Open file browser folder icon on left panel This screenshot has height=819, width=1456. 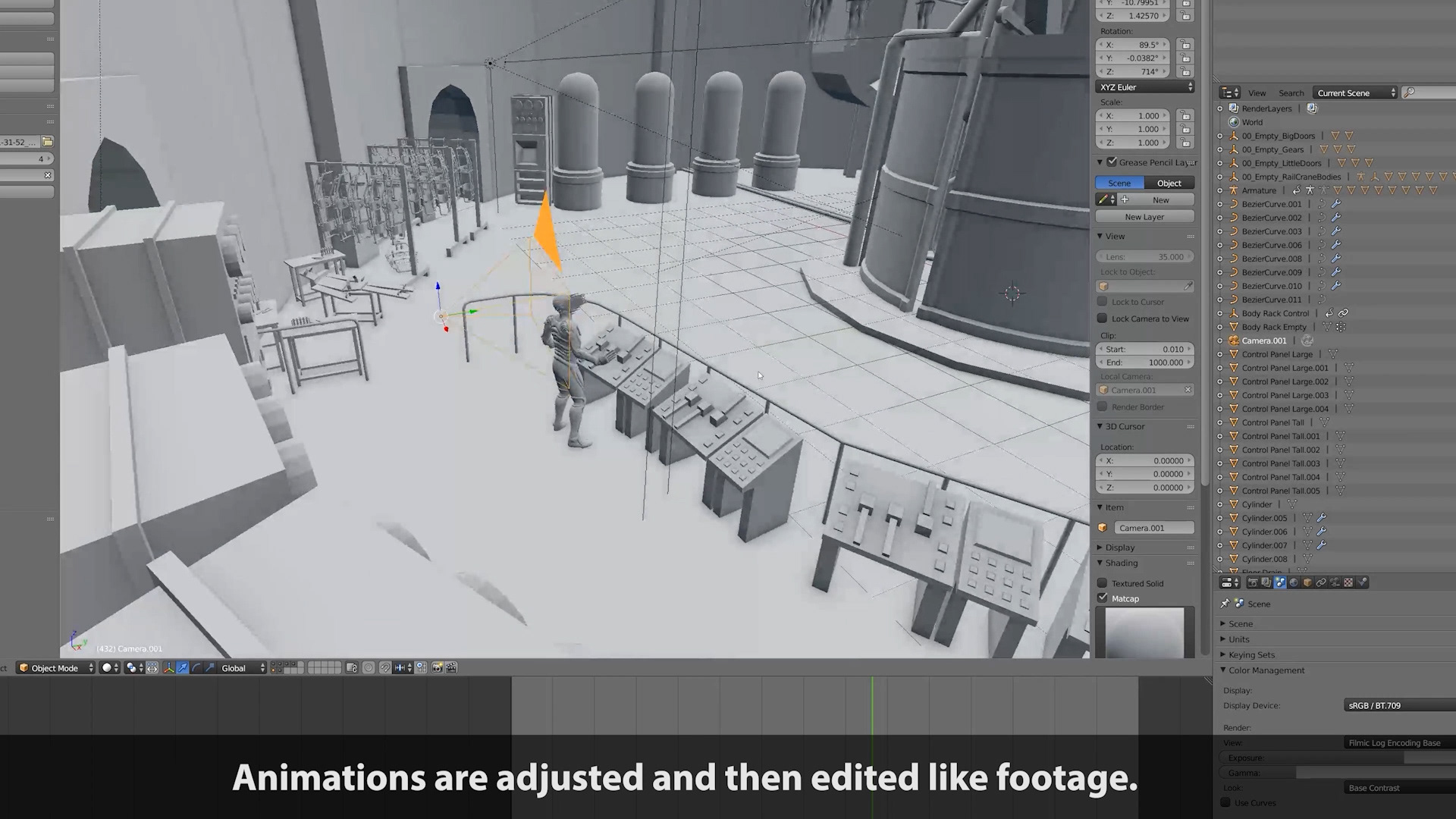tap(47, 142)
